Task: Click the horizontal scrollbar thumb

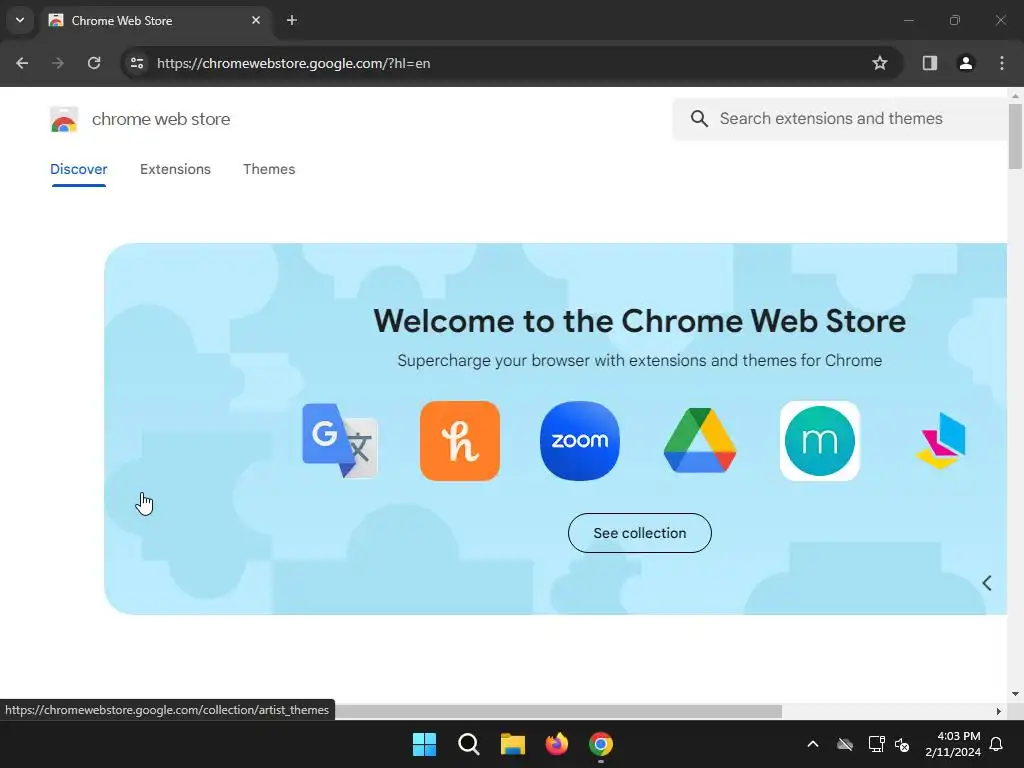Action: 558,711
